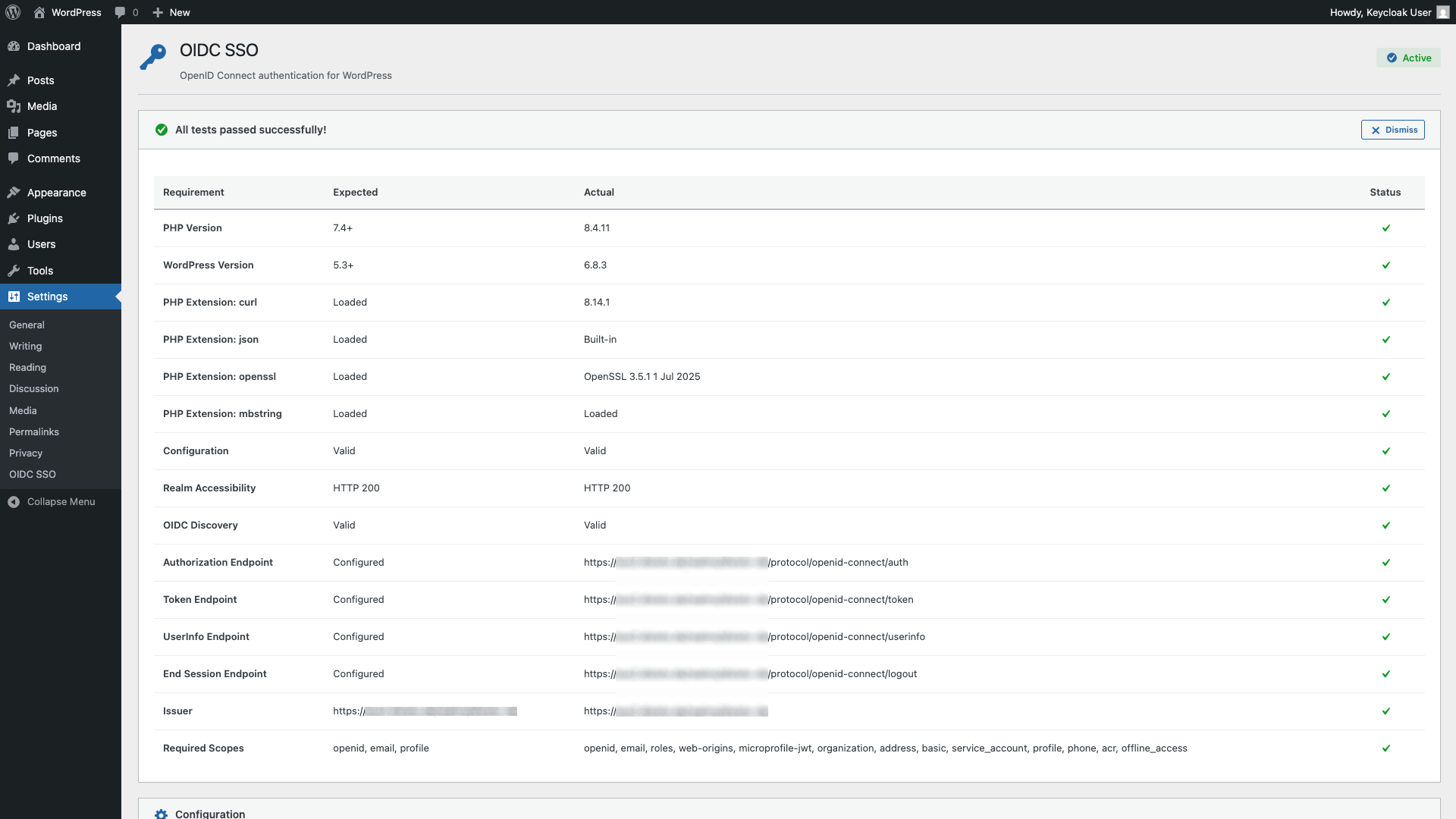Open the Tools menu item
Image resolution: width=1456 pixels, height=819 pixels.
coord(61,271)
